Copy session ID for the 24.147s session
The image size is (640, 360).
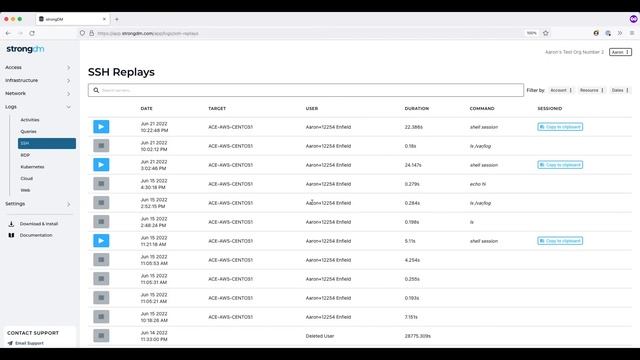(560, 165)
